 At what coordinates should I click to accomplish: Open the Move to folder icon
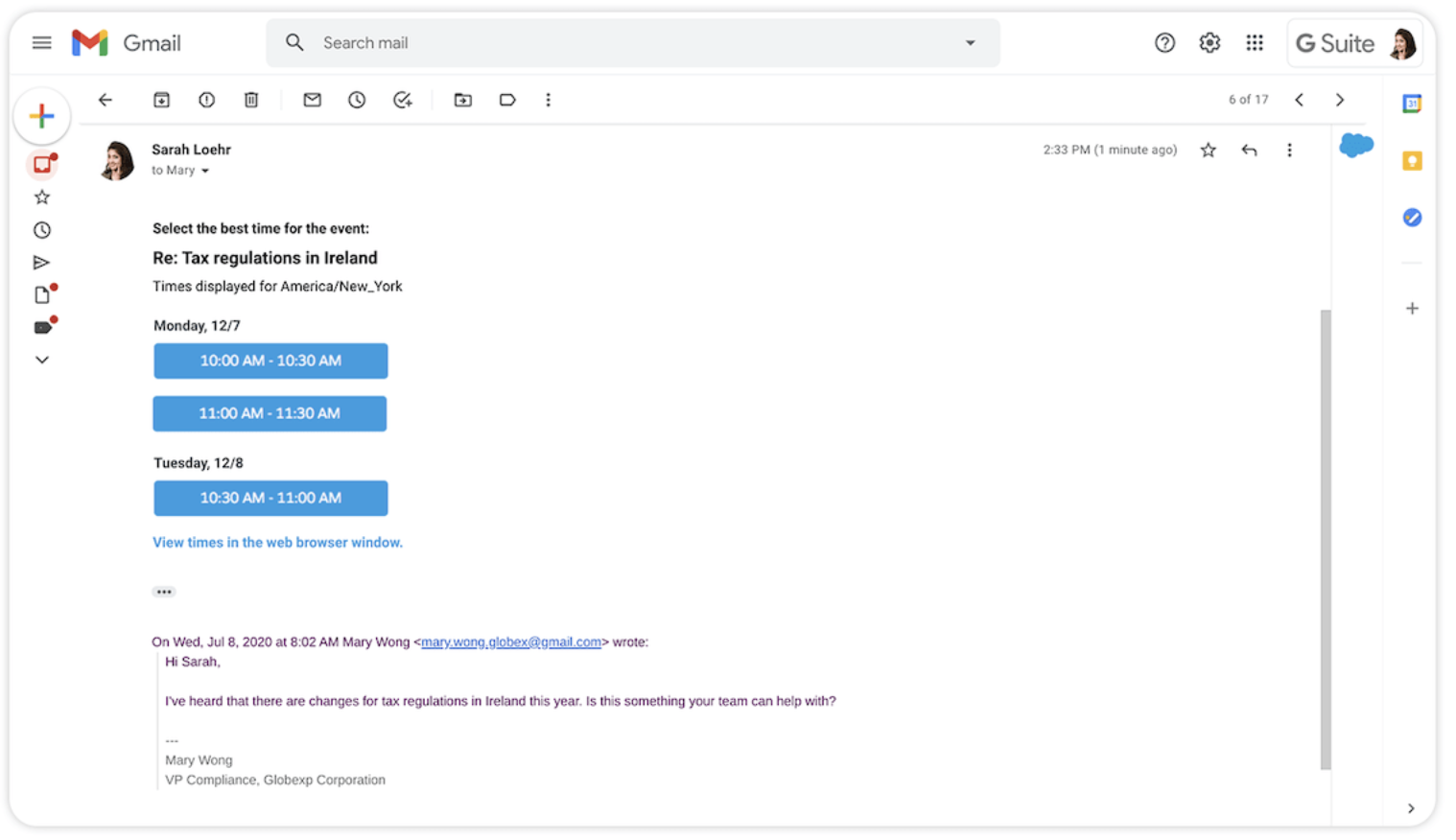(x=462, y=100)
